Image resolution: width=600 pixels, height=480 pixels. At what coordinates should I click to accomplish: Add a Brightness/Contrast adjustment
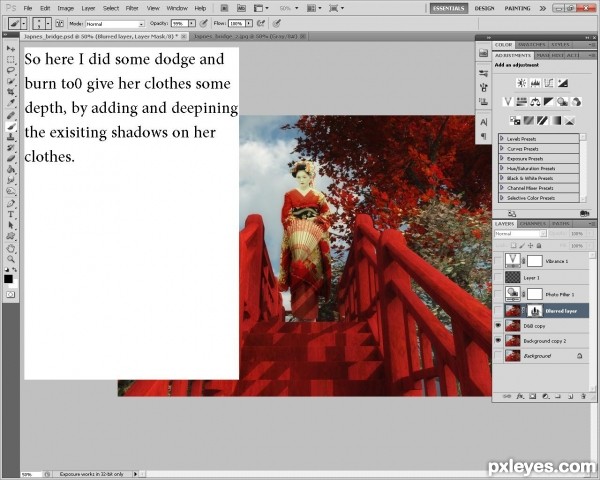point(522,83)
